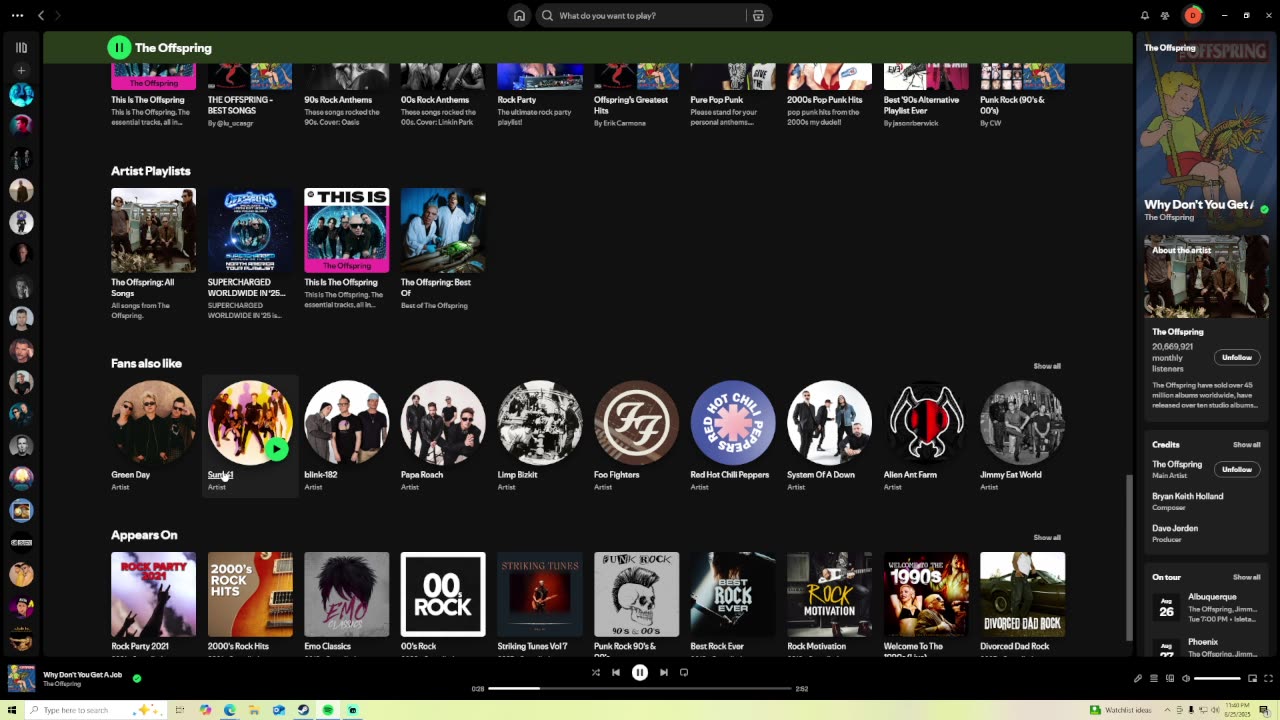
Task: Unfollow The Offspring in About the artist
Action: click(x=1237, y=357)
